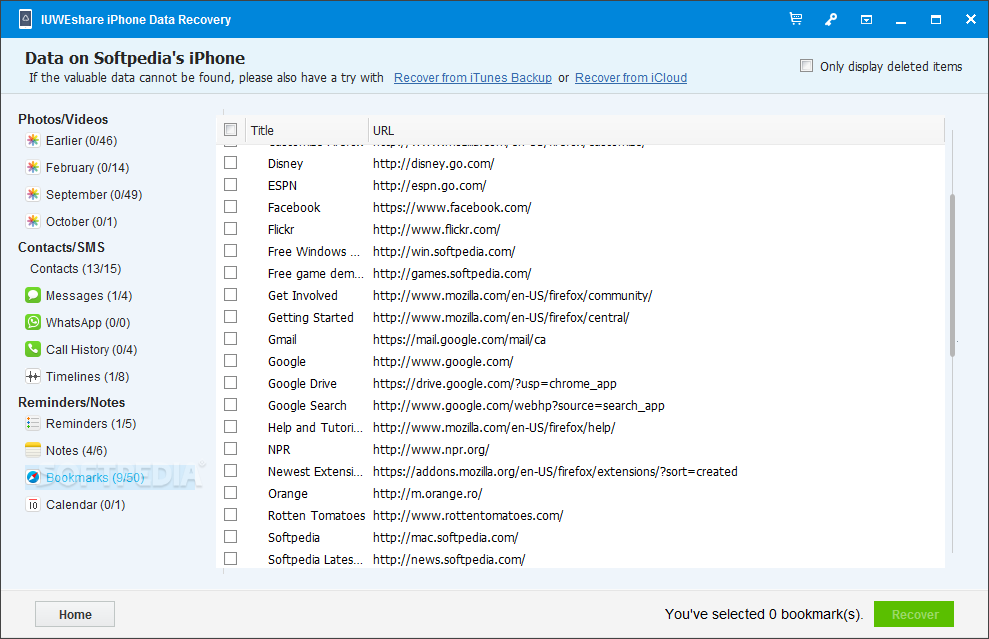Toggle the select-all checkbox in header

click(231, 130)
